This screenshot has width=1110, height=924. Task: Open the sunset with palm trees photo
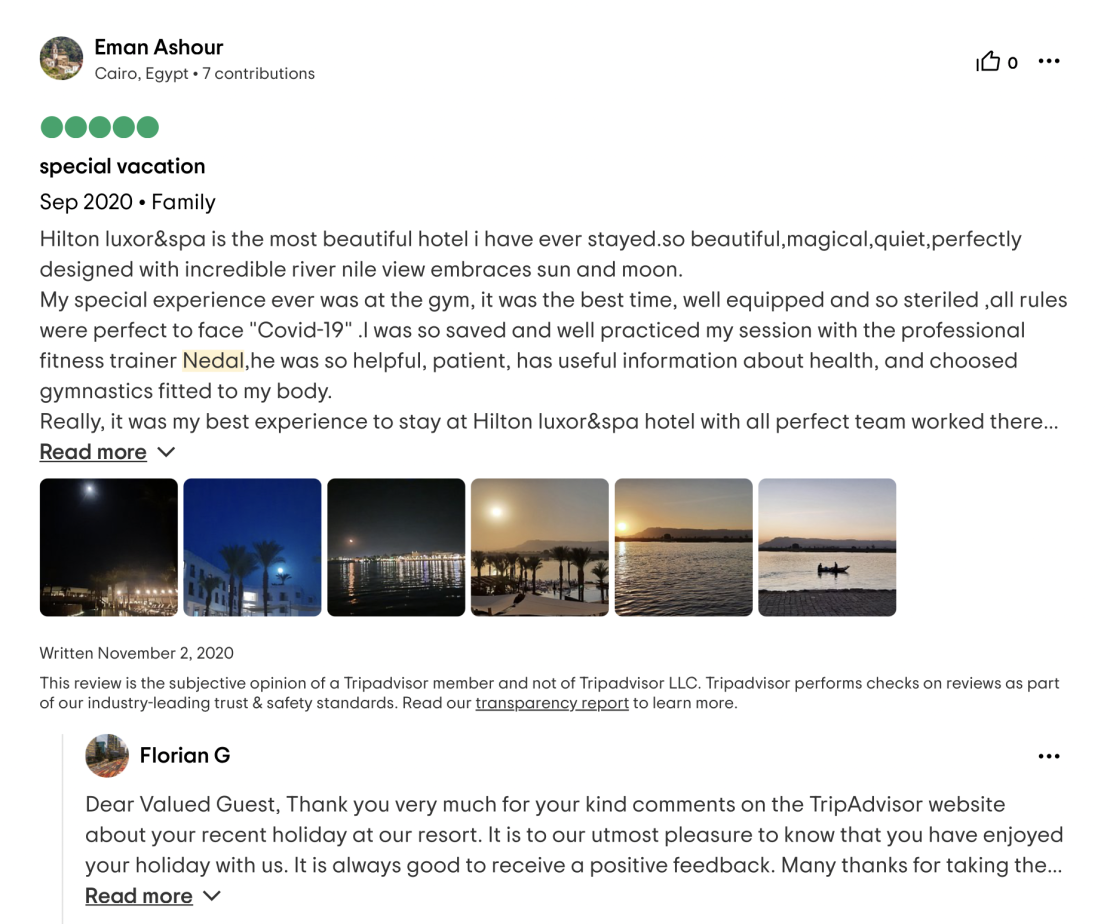click(x=539, y=547)
